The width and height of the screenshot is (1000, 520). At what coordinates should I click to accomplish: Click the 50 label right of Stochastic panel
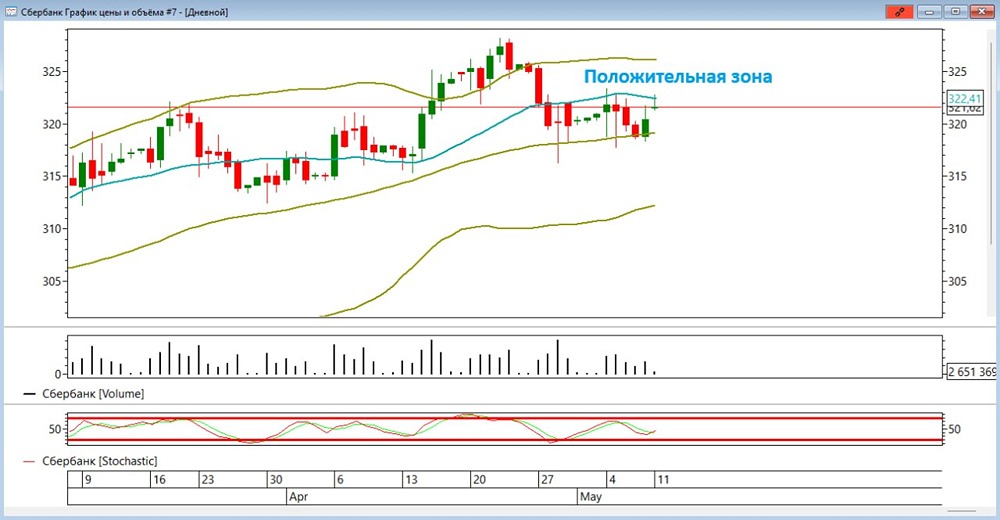point(954,429)
